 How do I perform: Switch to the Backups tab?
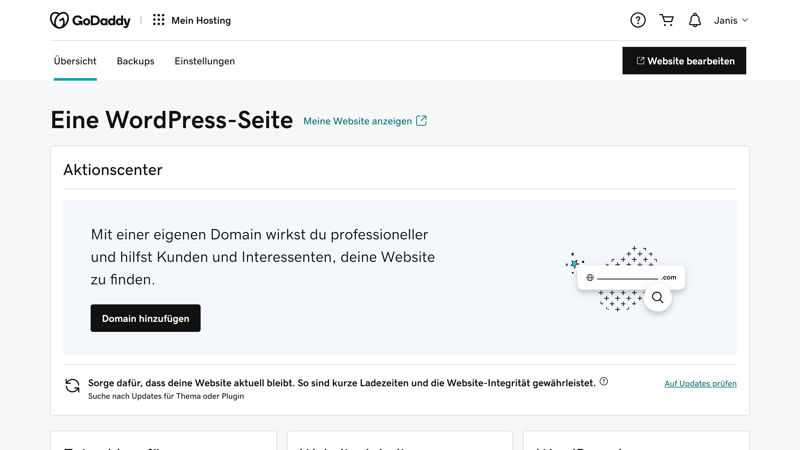(135, 61)
